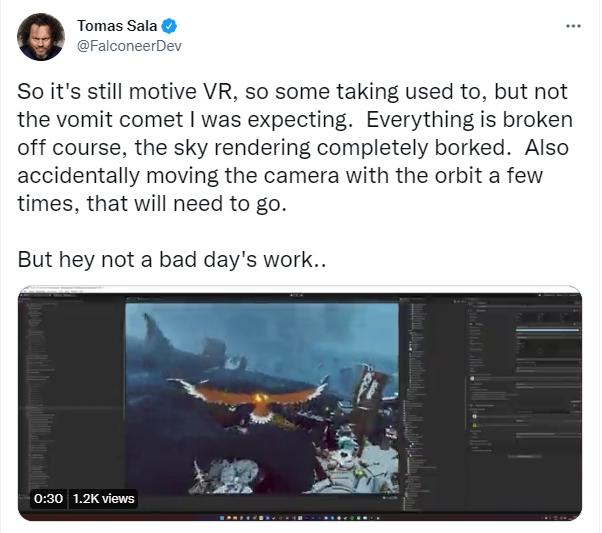The image size is (602, 533).
Task: Click the system tray in the recorded taskbar
Action: coord(557,518)
